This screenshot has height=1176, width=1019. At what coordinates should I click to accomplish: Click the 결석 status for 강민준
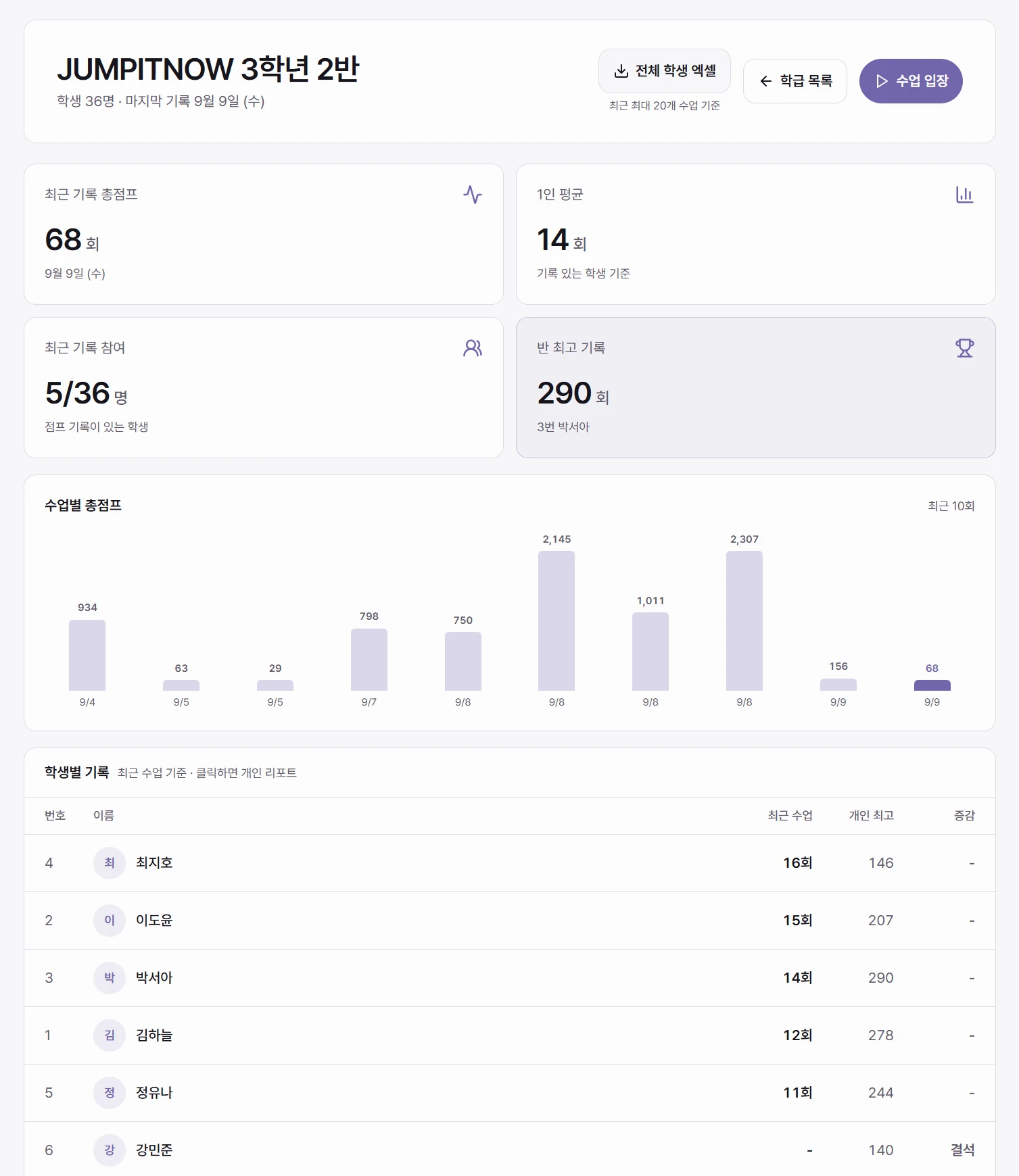(x=962, y=1150)
